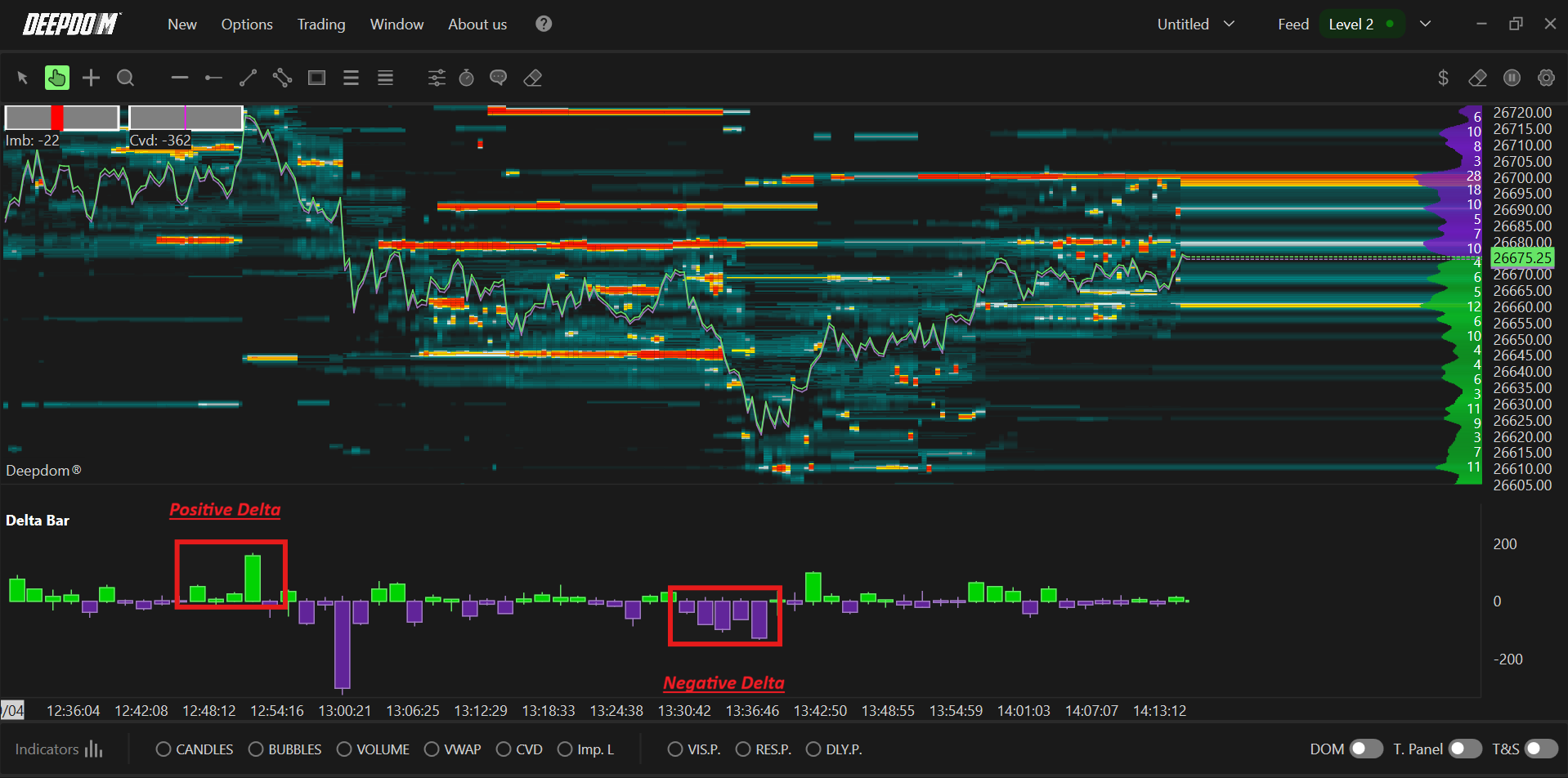Activate the hand pan tool
The width and height of the screenshot is (1568, 778).
(57, 78)
